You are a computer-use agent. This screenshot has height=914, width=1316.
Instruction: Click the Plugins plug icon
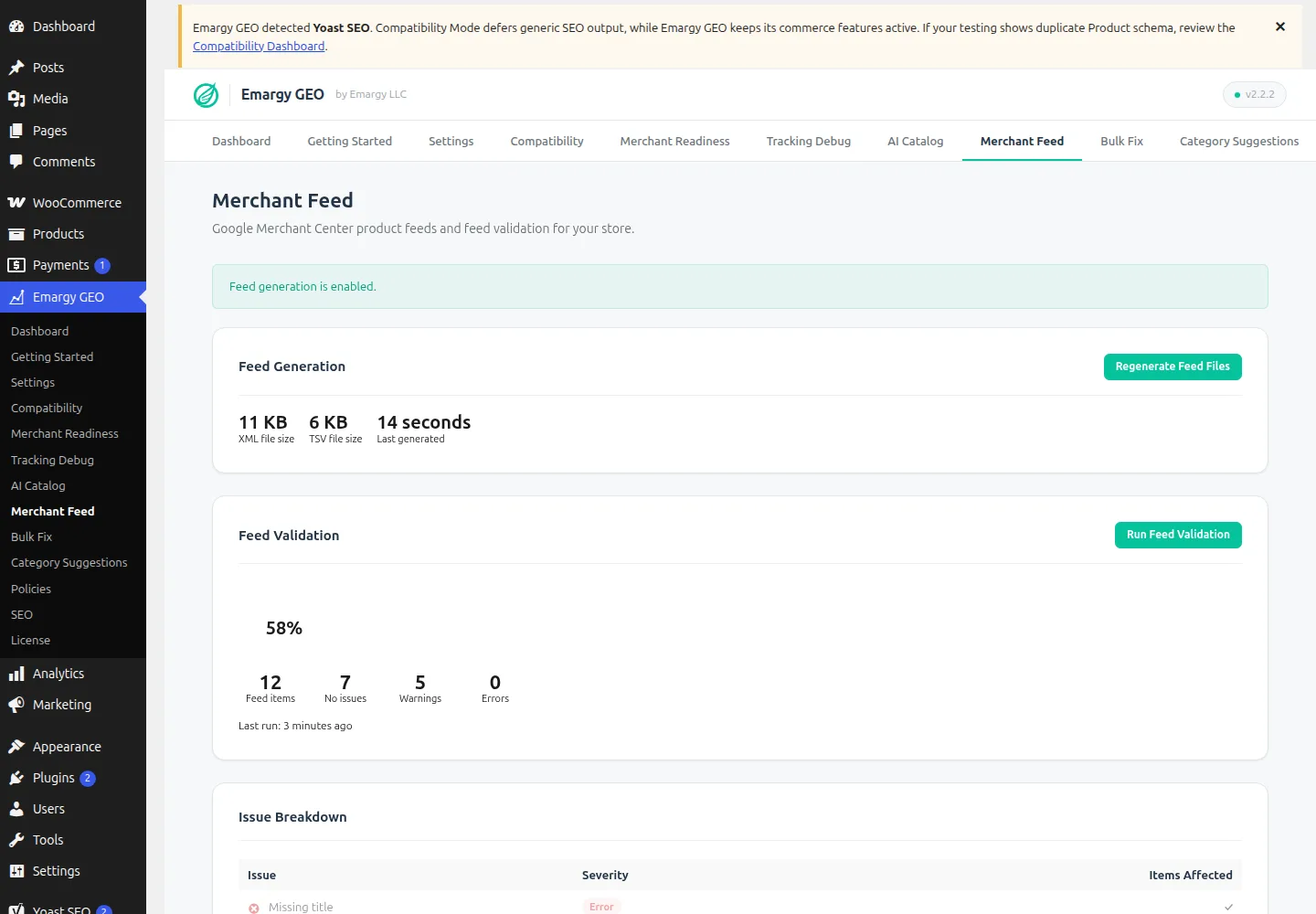(16, 778)
